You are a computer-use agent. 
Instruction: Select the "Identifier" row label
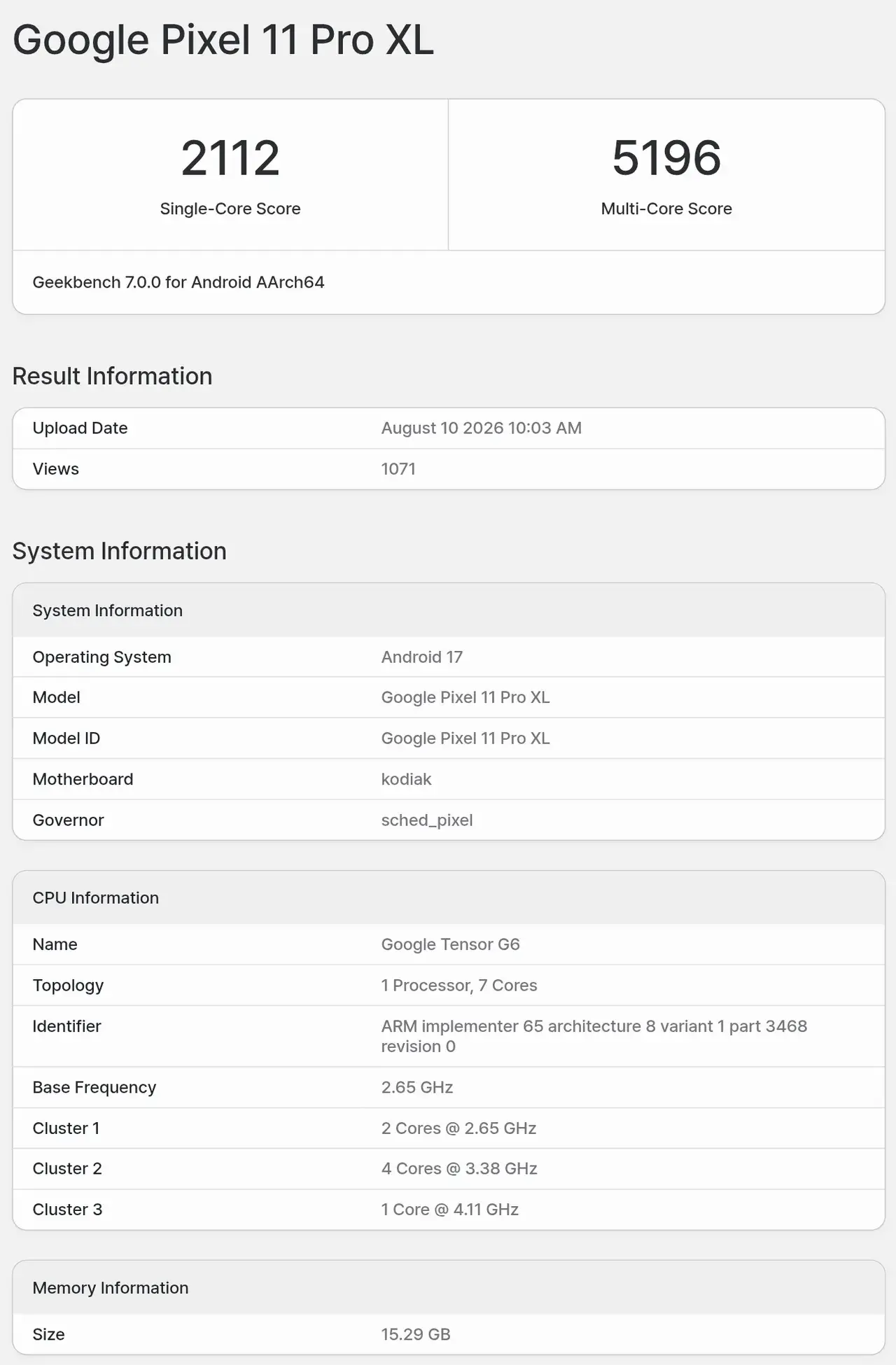point(66,1026)
